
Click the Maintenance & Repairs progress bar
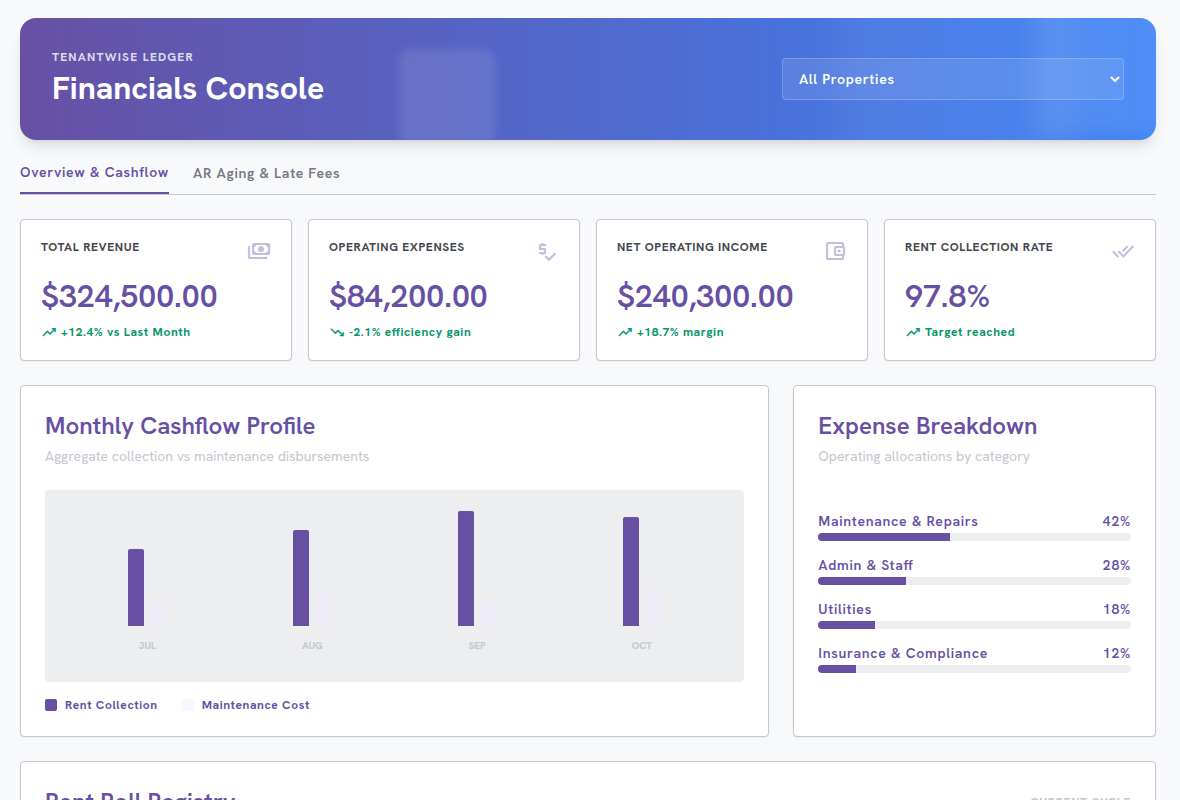[x=974, y=537]
